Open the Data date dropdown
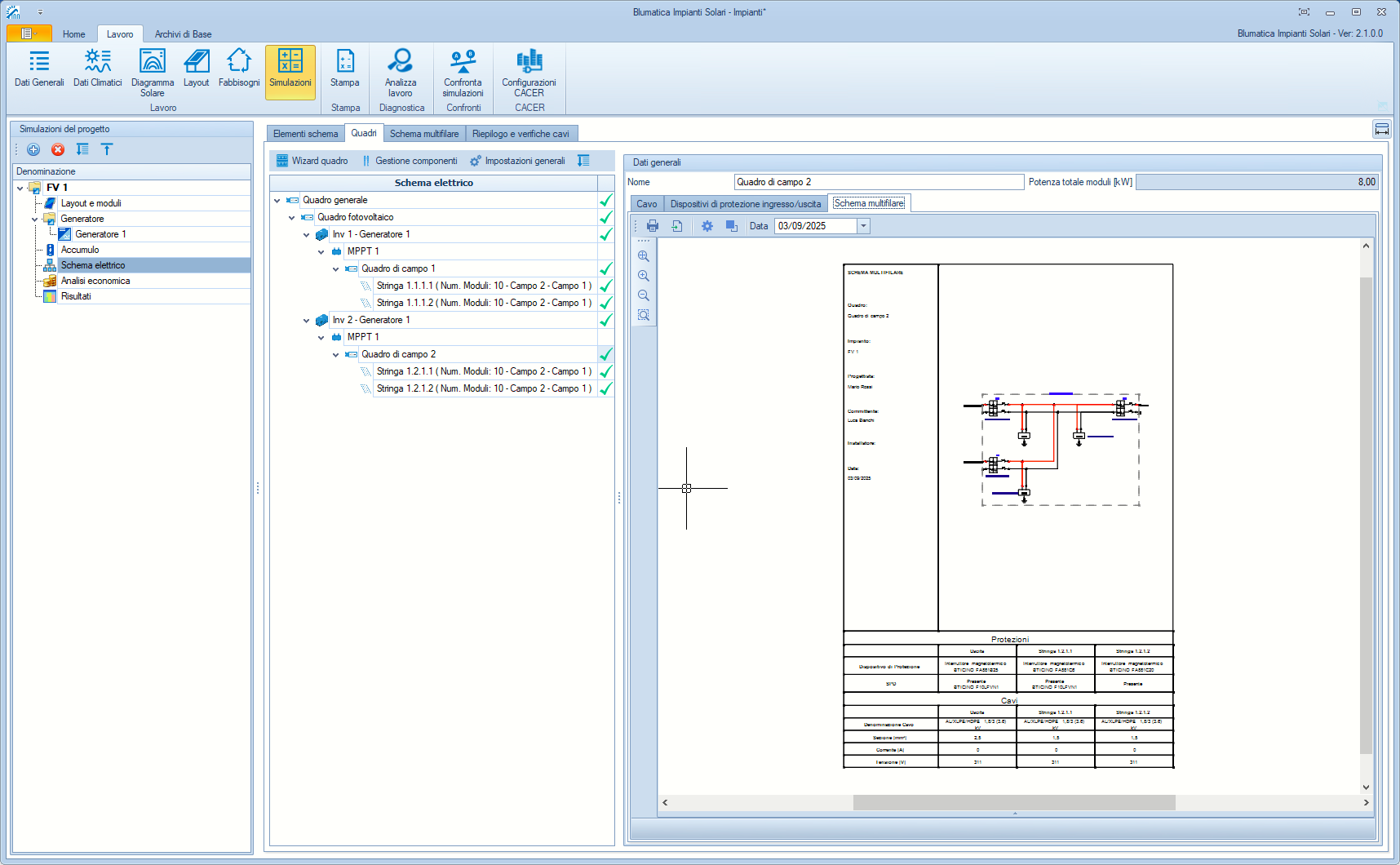The height and width of the screenshot is (865, 1400). [863, 226]
